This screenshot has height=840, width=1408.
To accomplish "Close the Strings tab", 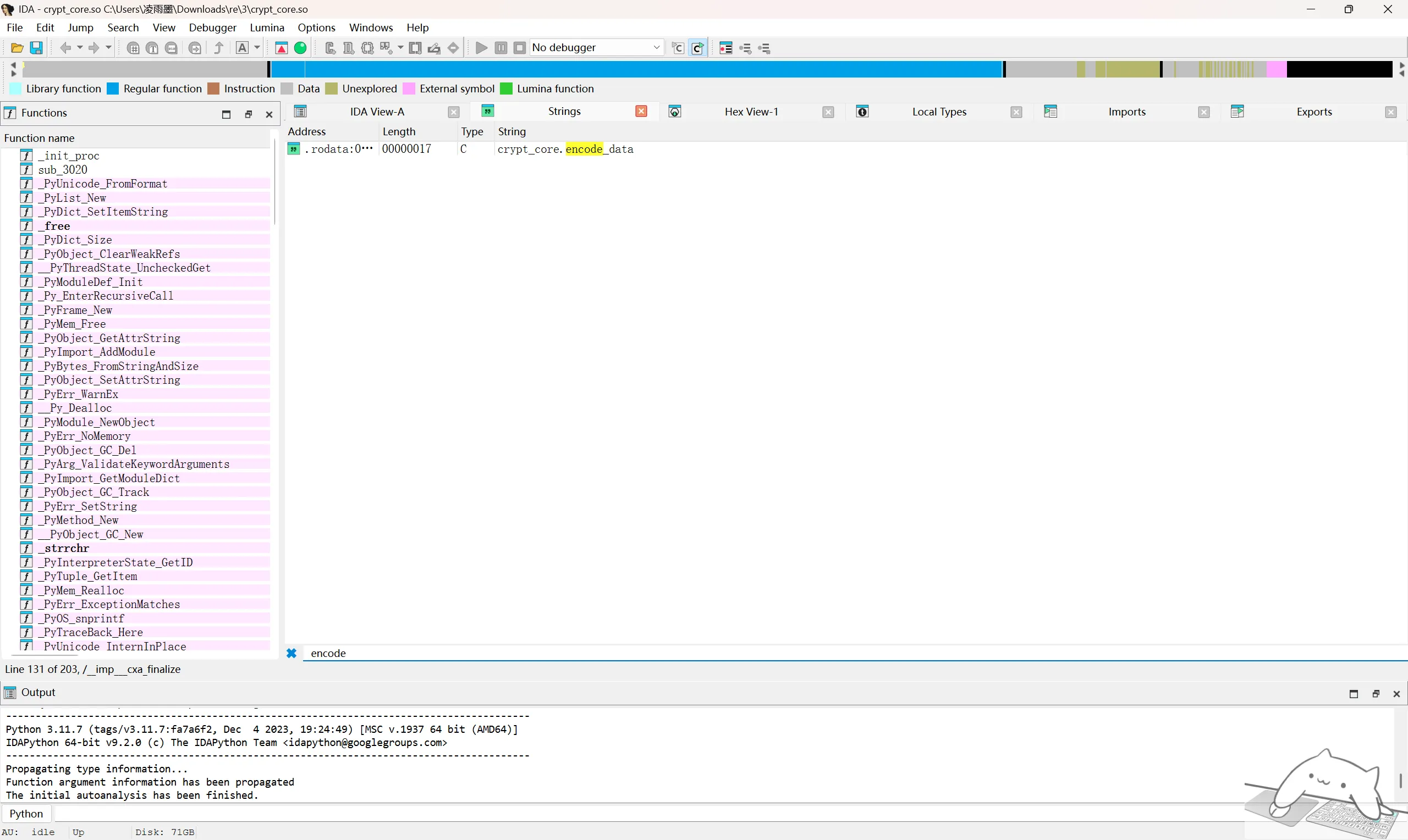I will pos(641,112).
